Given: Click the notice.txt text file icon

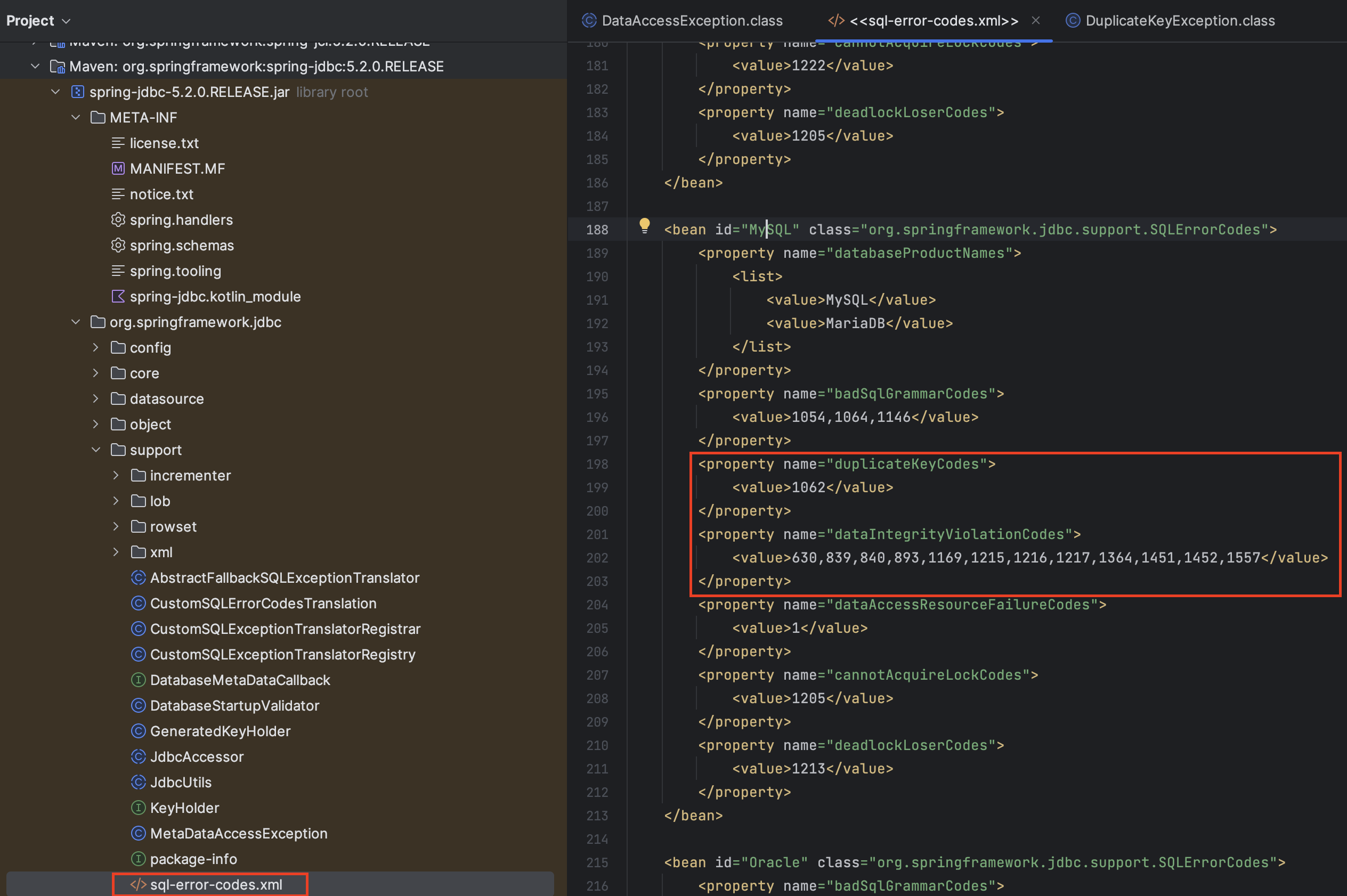Looking at the screenshot, I should (x=118, y=194).
